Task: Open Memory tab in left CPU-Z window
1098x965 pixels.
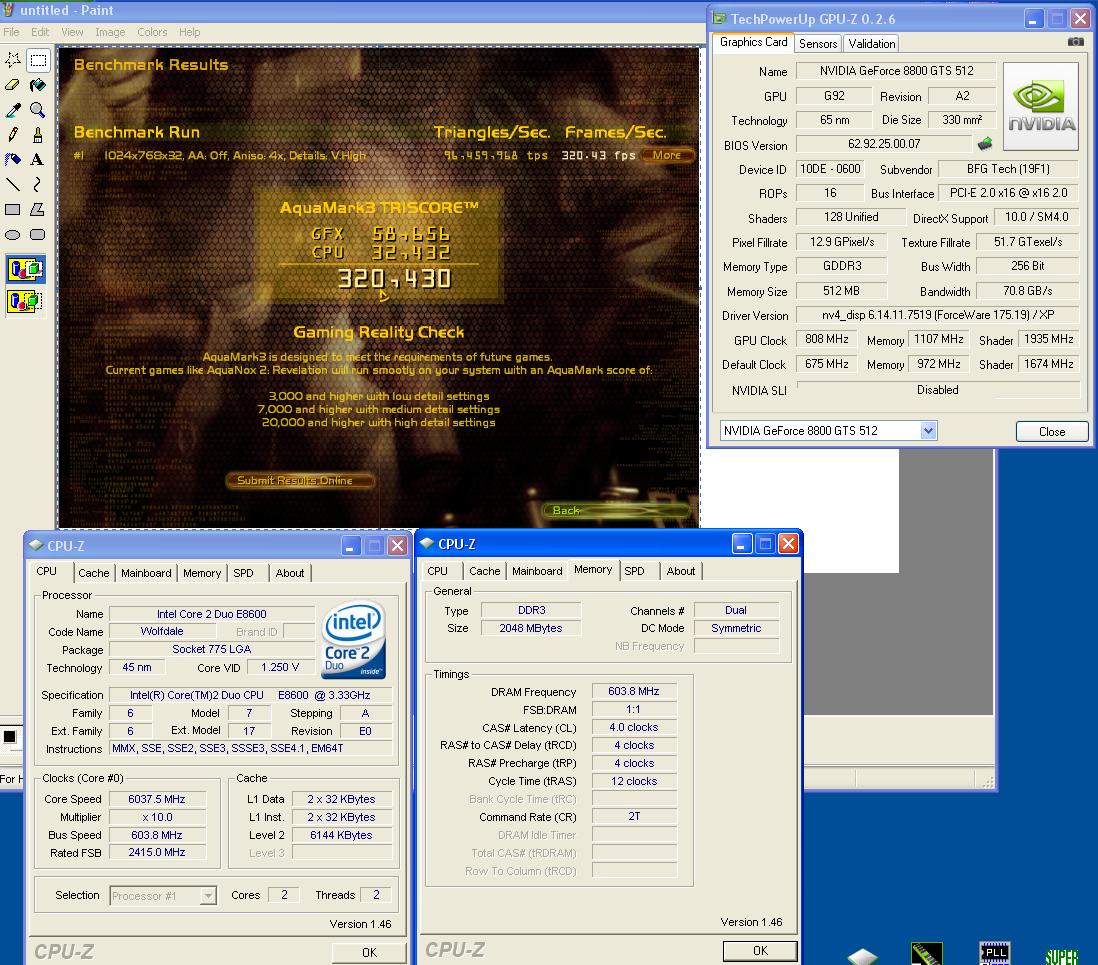Action: [202, 573]
